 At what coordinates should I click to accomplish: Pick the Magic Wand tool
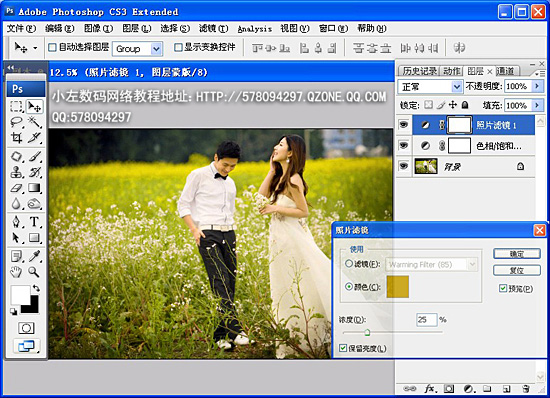coord(34,122)
